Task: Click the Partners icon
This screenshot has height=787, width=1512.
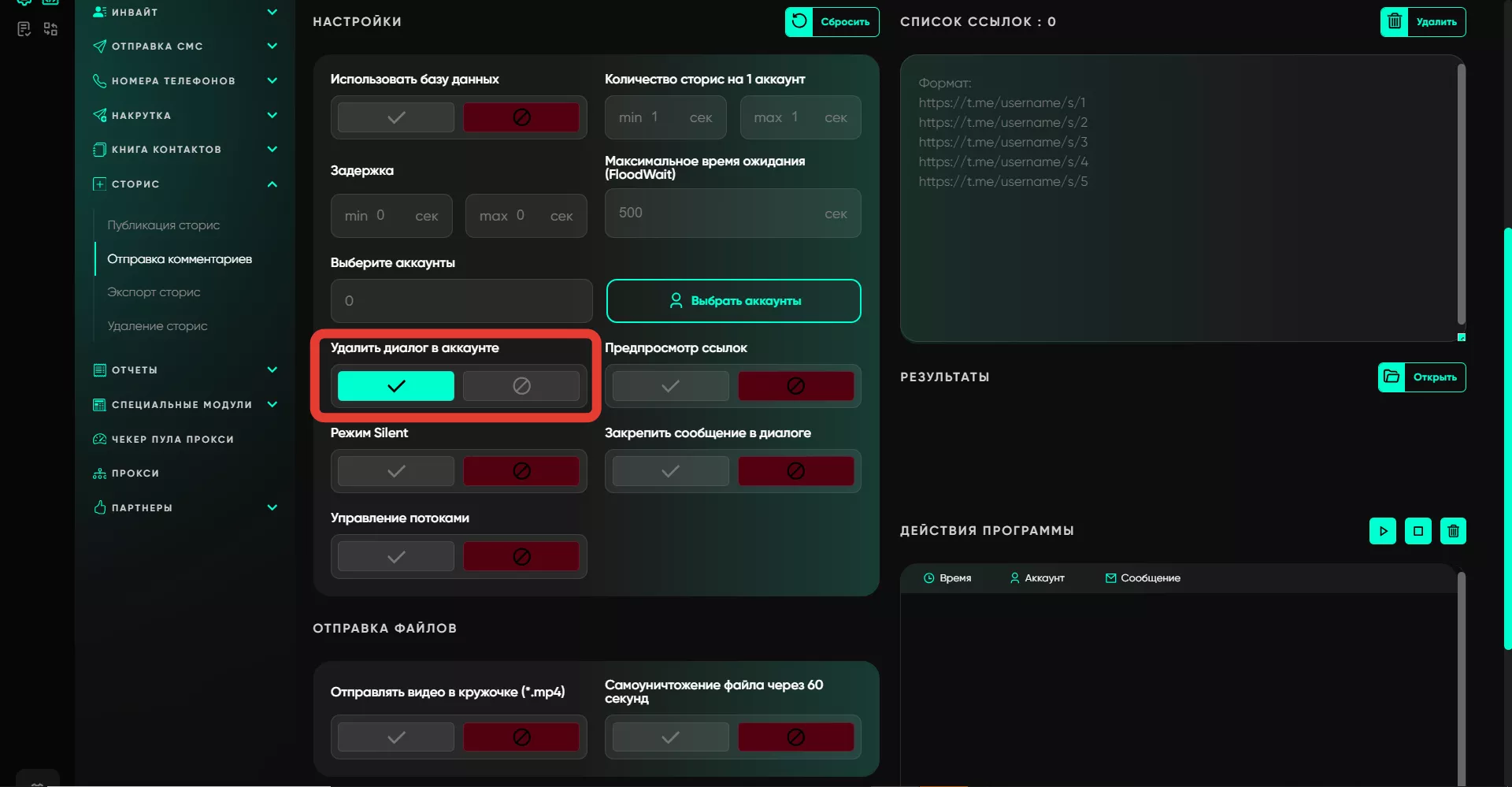Action: coord(99,507)
